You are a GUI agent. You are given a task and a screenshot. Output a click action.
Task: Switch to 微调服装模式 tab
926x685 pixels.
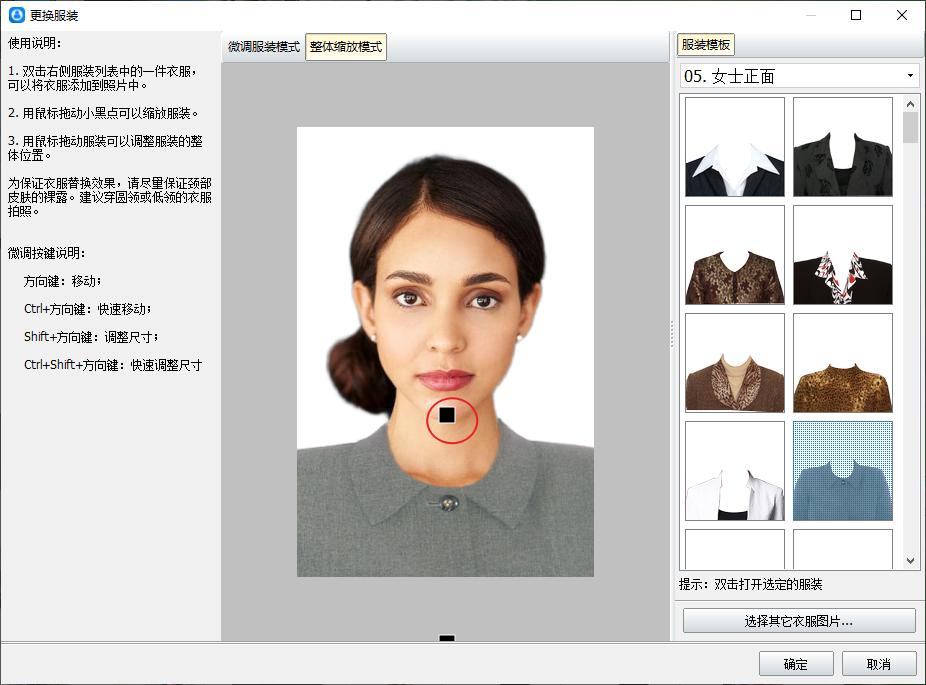point(264,47)
